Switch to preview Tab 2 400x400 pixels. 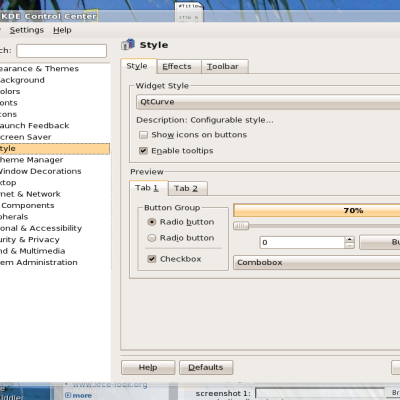point(188,188)
